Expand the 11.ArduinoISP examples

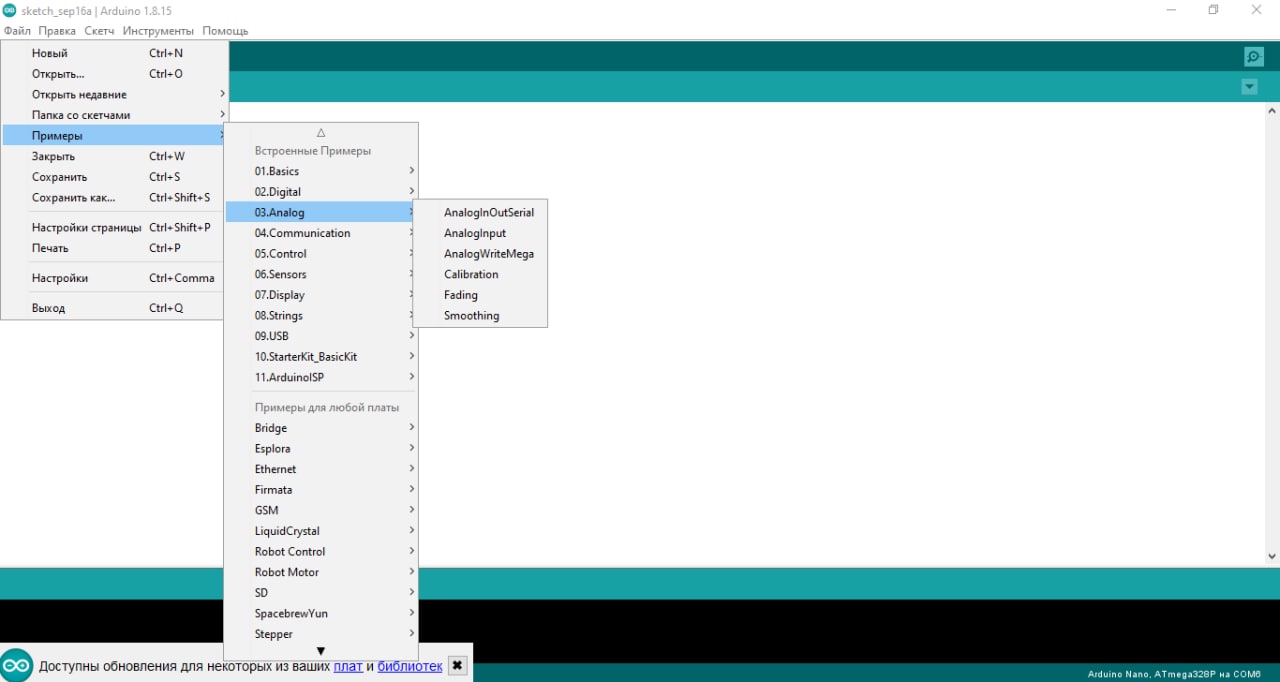tap(321, 377)
